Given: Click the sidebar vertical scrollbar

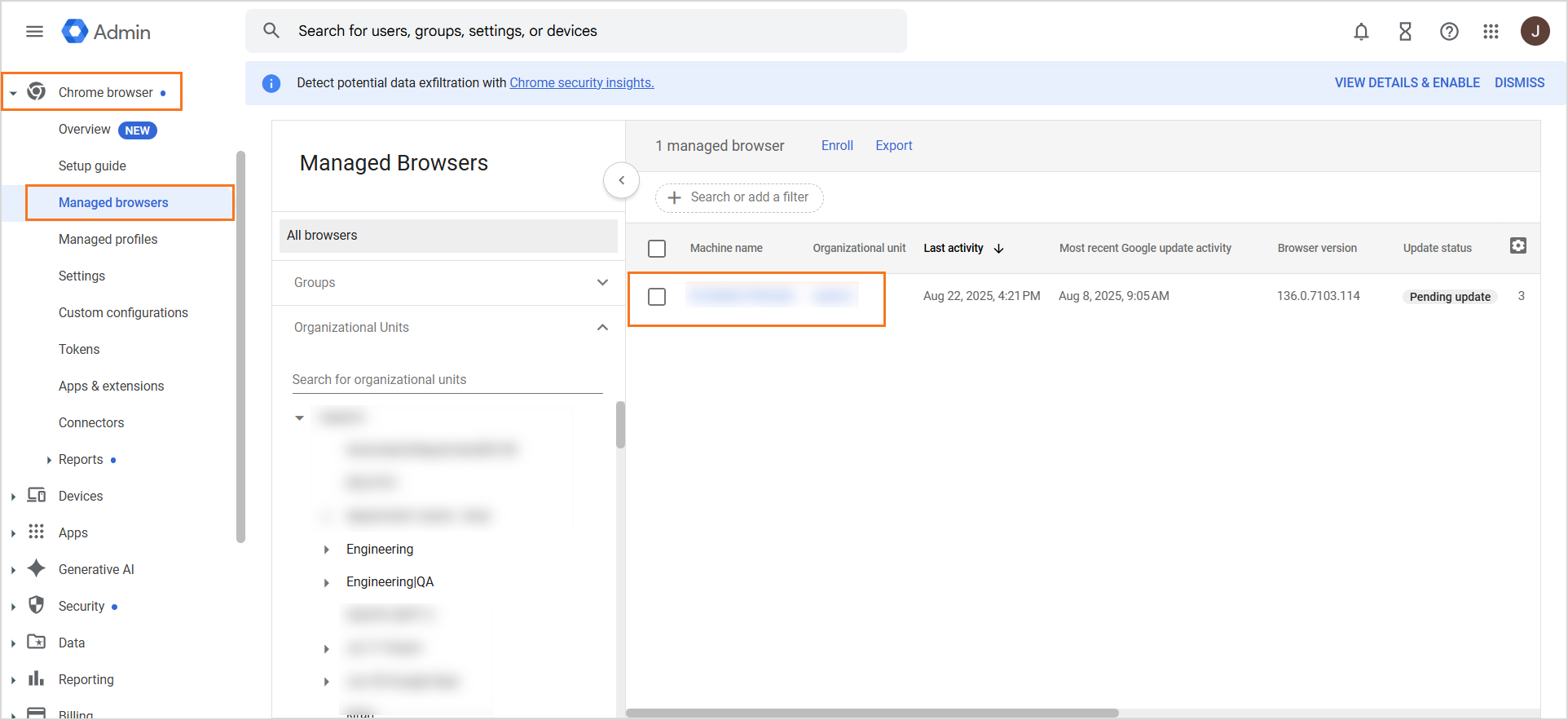Looking at the screenshot, I should tap(240, 347).
